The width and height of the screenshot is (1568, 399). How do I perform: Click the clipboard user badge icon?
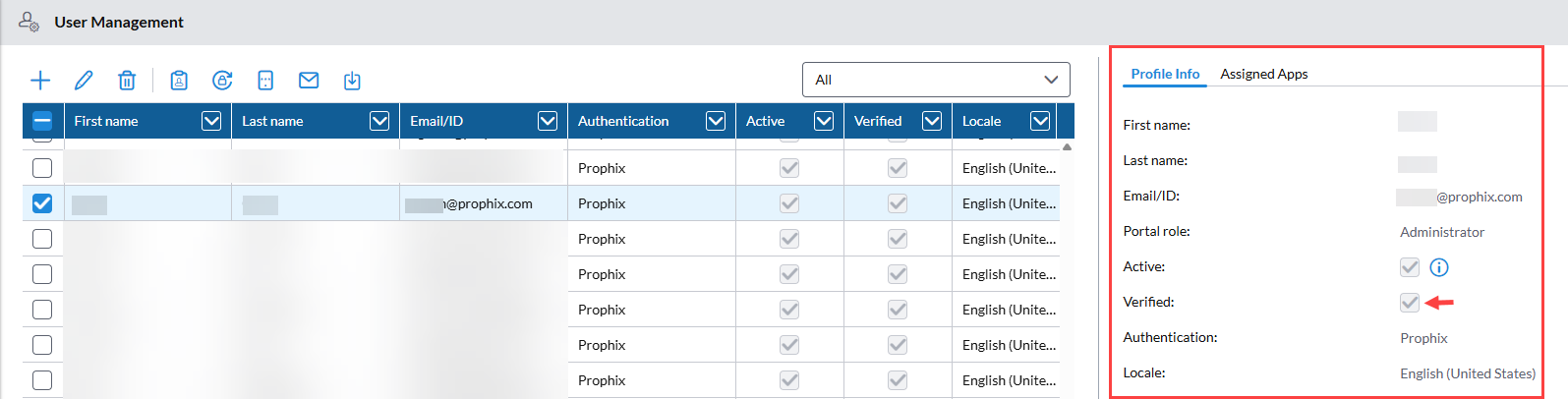point(179,81)
